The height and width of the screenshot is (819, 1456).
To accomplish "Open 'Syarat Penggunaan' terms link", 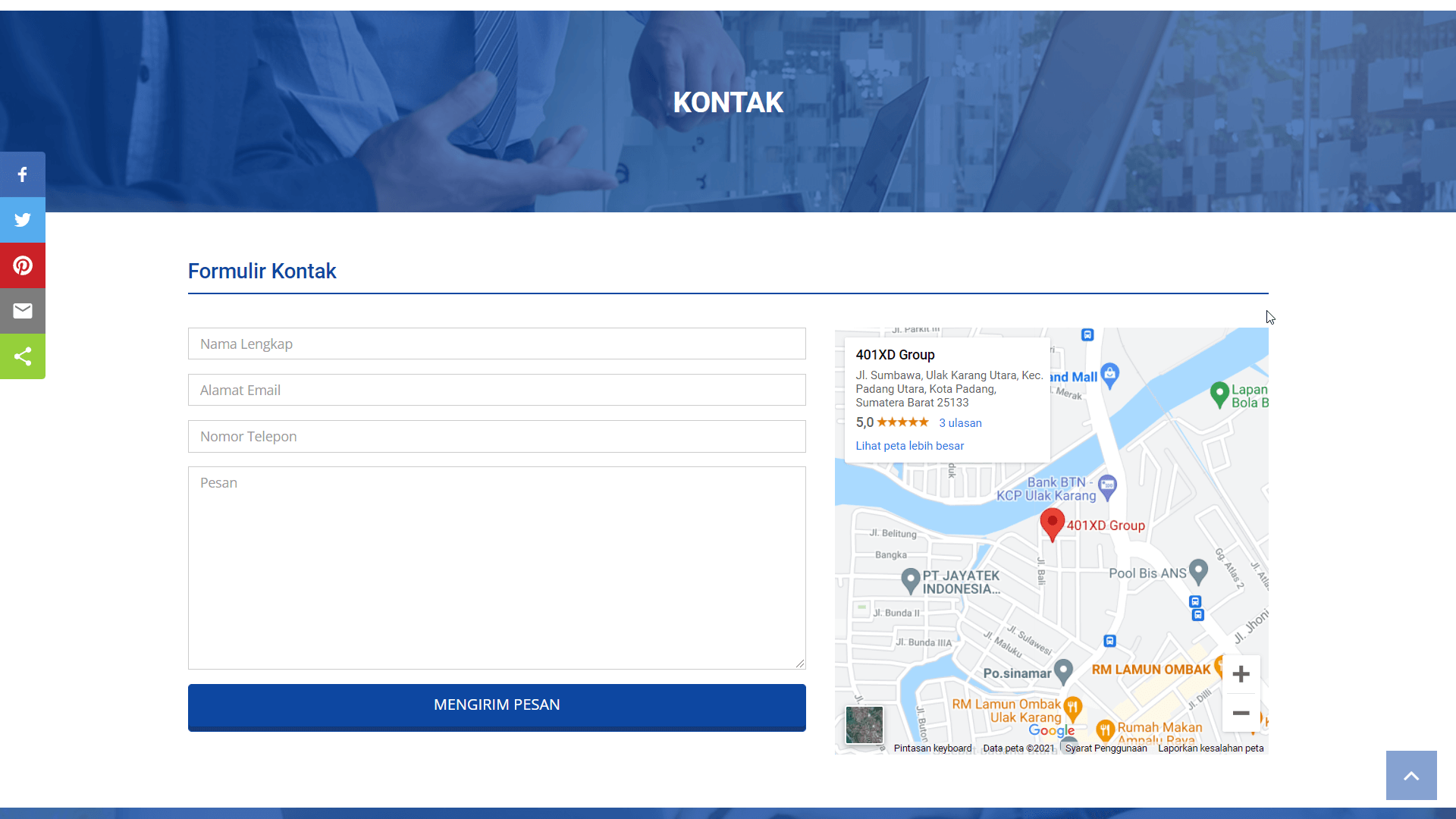I will tap(1106, 748).
